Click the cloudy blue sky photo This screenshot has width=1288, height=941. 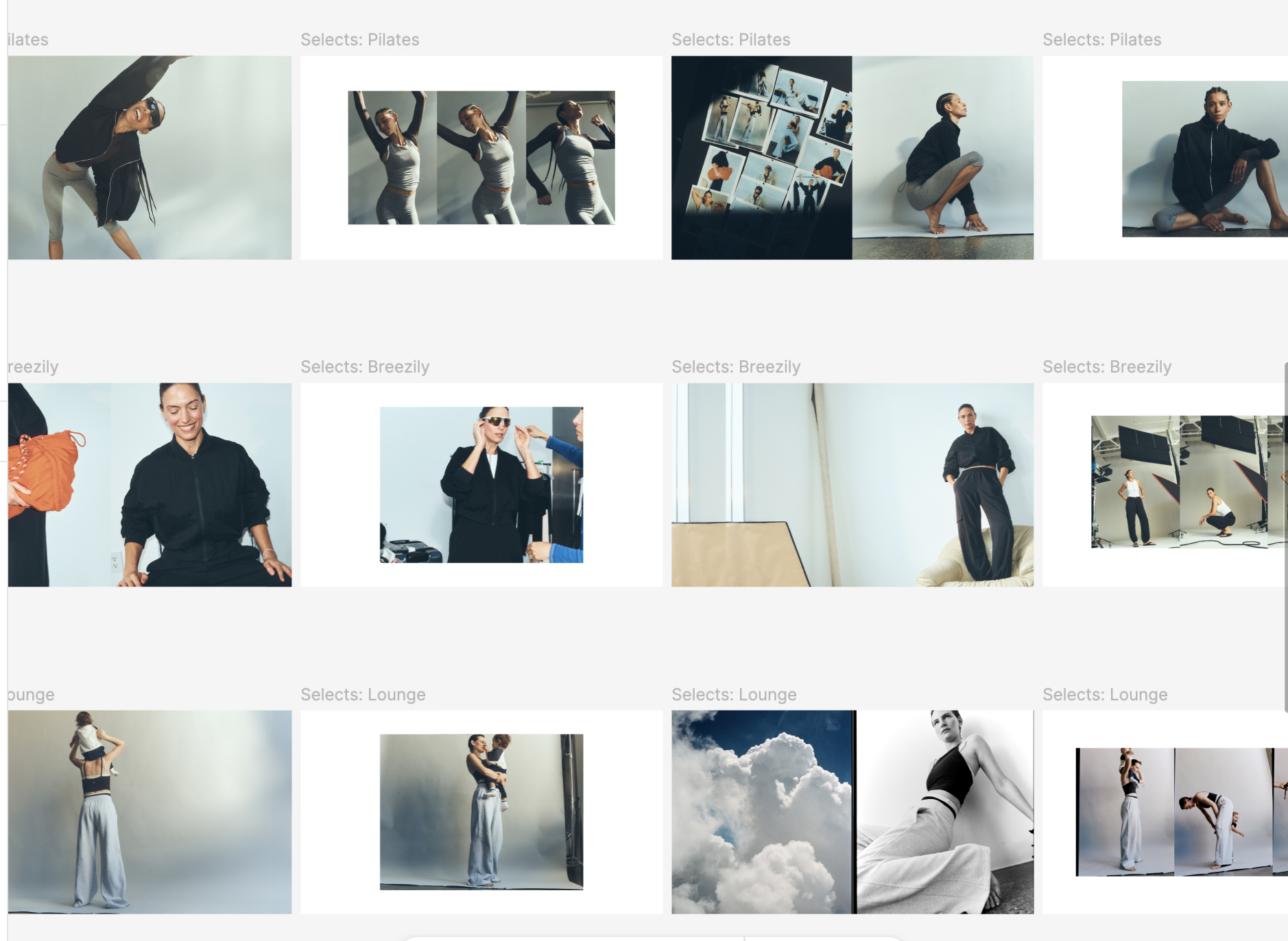[x=763, y=812]
